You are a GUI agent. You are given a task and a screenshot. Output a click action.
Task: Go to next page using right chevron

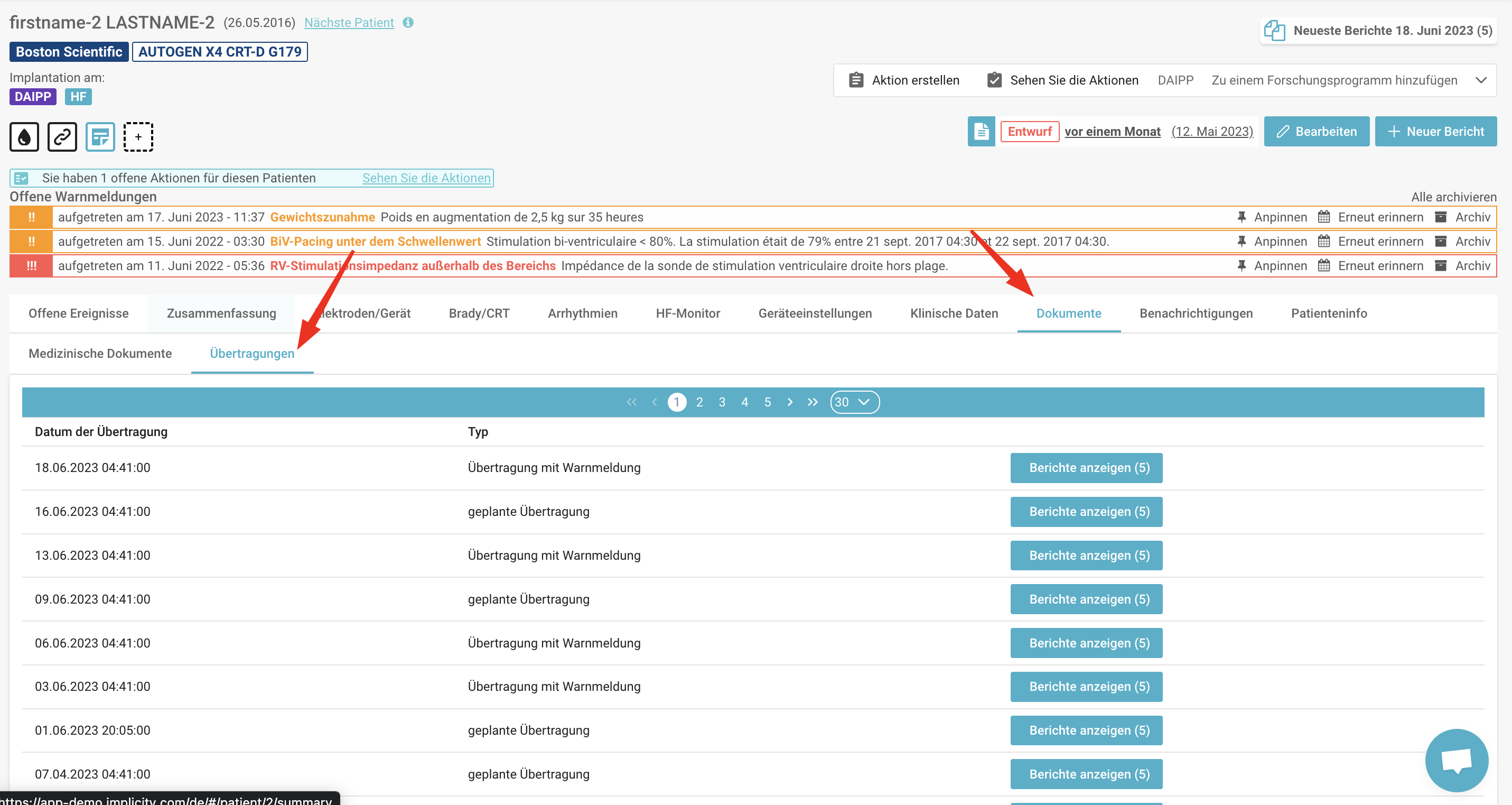click(x=790, y=402)
